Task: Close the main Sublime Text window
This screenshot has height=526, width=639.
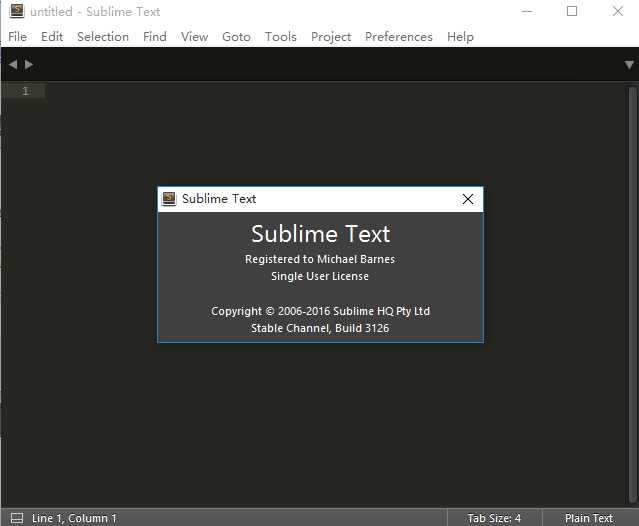Action: [618, 11]
